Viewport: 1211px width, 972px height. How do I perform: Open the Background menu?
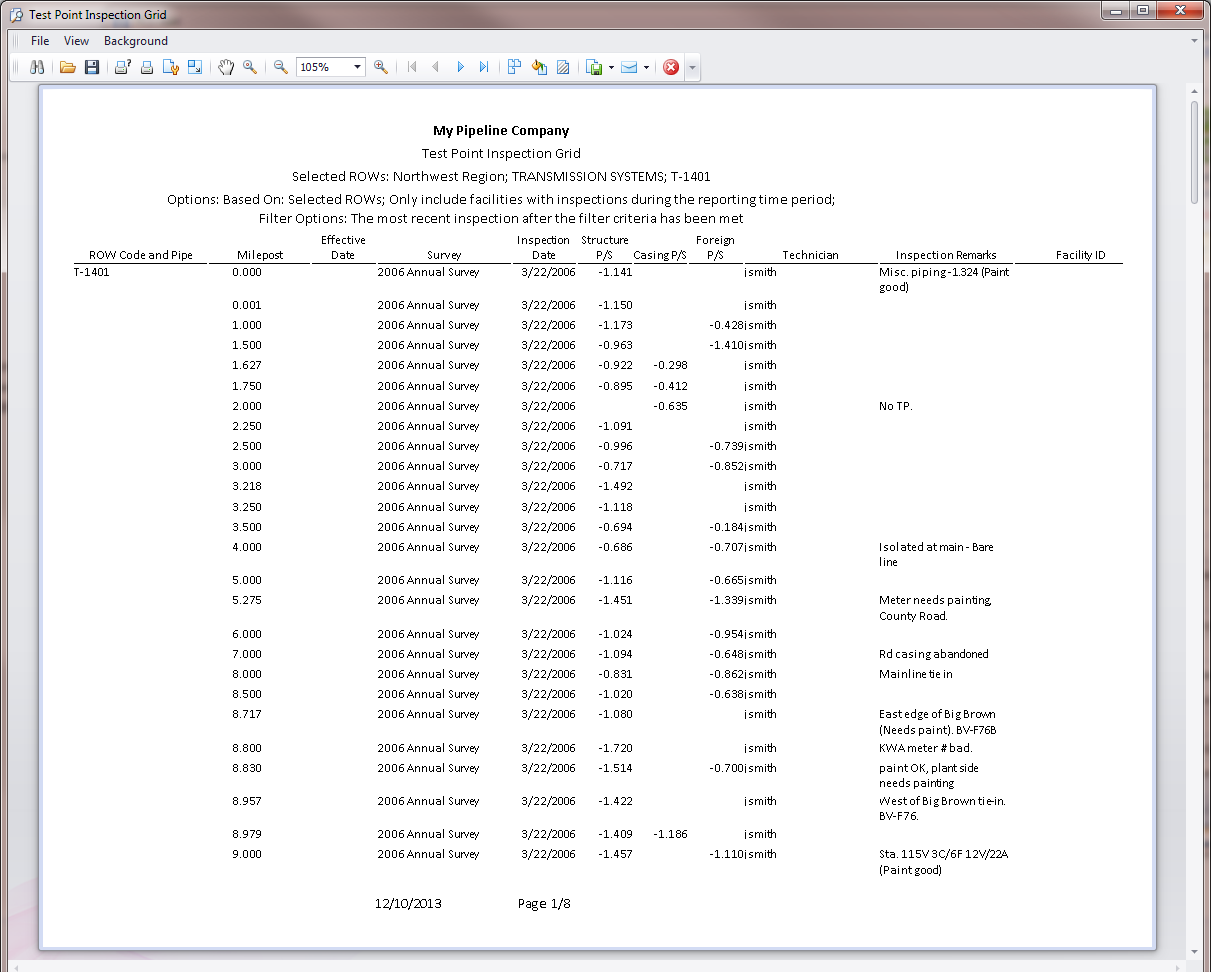[136, 41]
